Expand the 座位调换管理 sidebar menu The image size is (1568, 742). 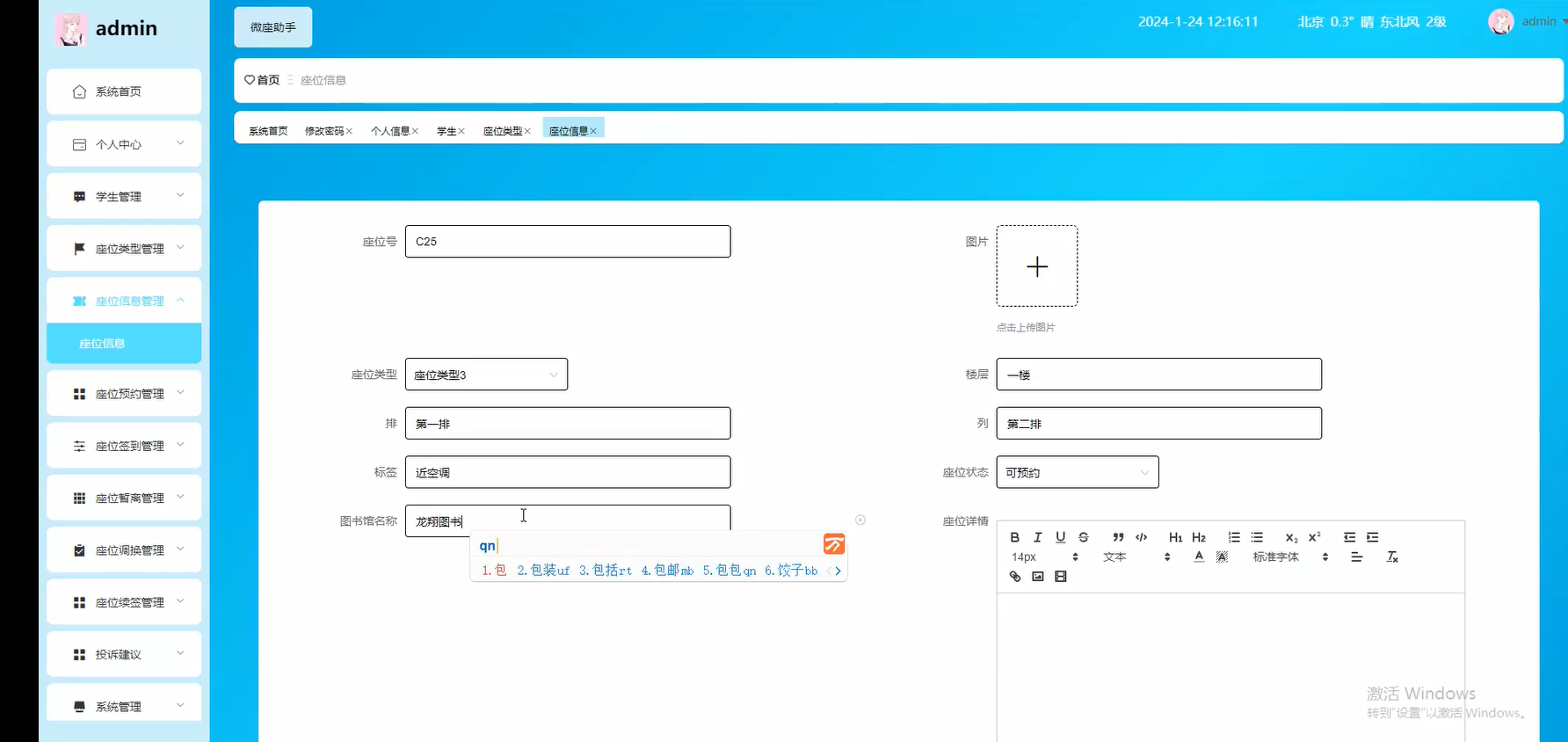point(124,549)
